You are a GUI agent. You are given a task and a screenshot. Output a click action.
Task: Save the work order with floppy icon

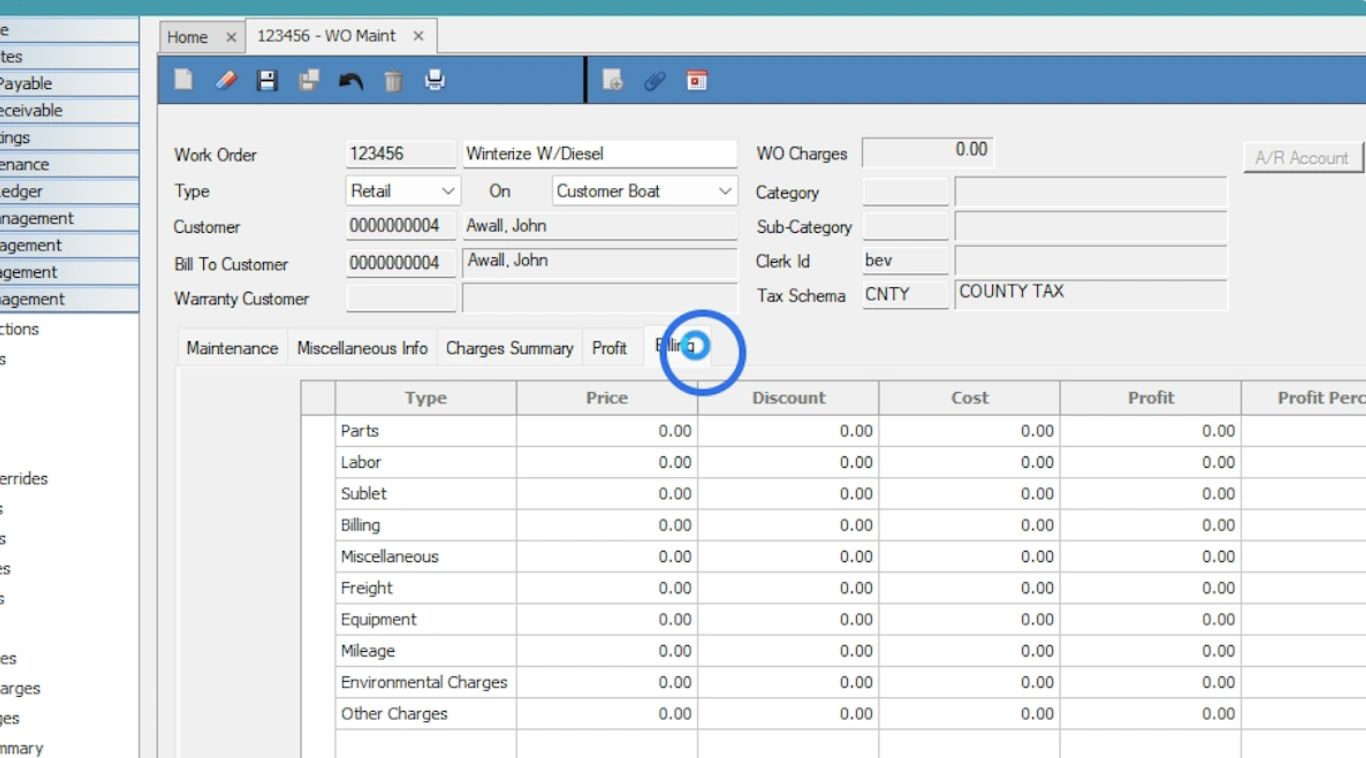point(267,80)
